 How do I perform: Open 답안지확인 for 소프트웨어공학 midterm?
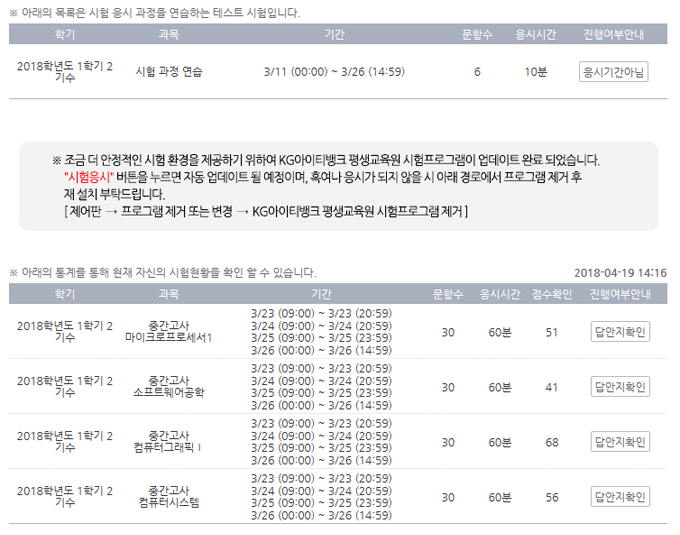point(620,387)
